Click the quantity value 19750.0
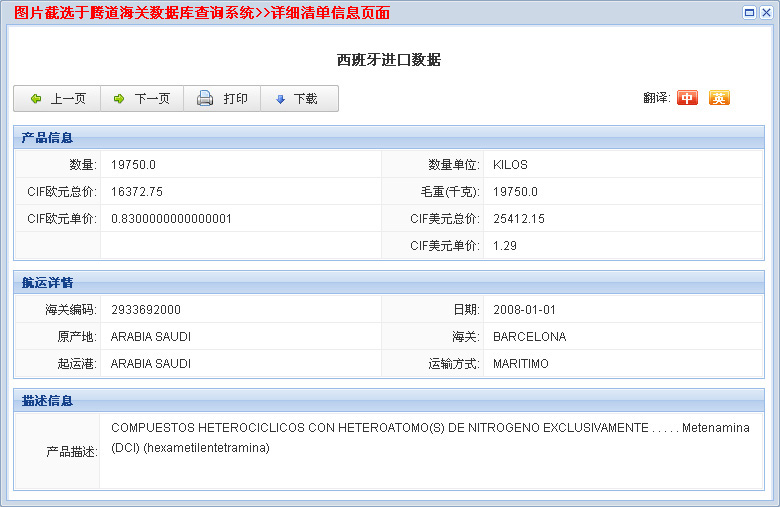This screenshot has width=780, height=507. click(x=133, y=165)
